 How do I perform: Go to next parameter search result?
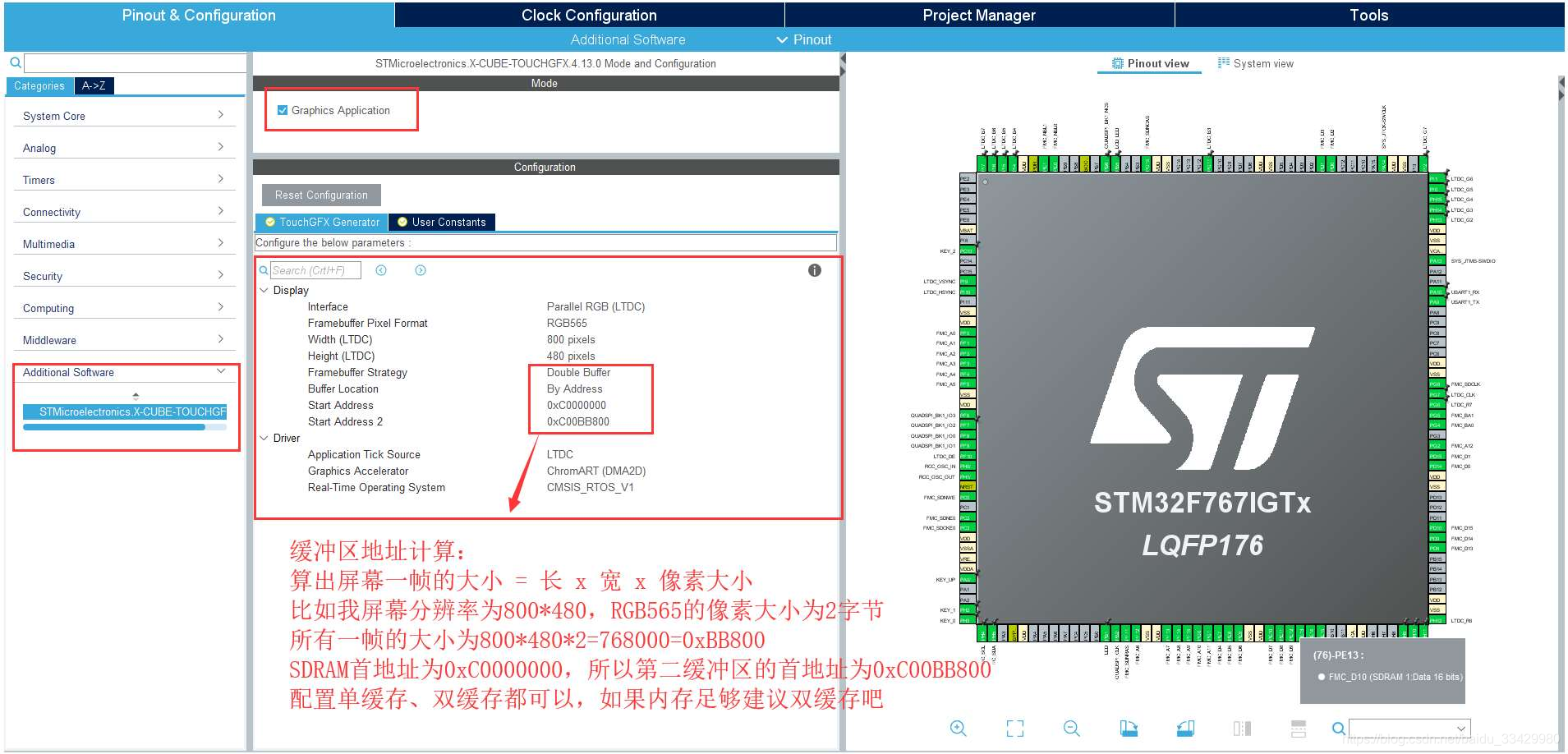[x=421, y=270]
